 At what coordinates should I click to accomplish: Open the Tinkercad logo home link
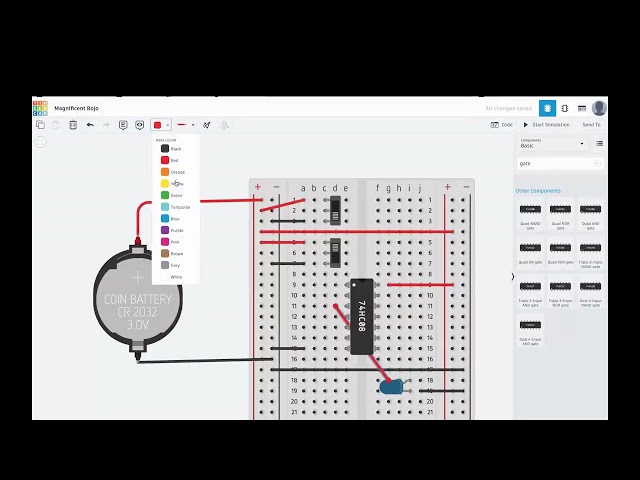40,108
